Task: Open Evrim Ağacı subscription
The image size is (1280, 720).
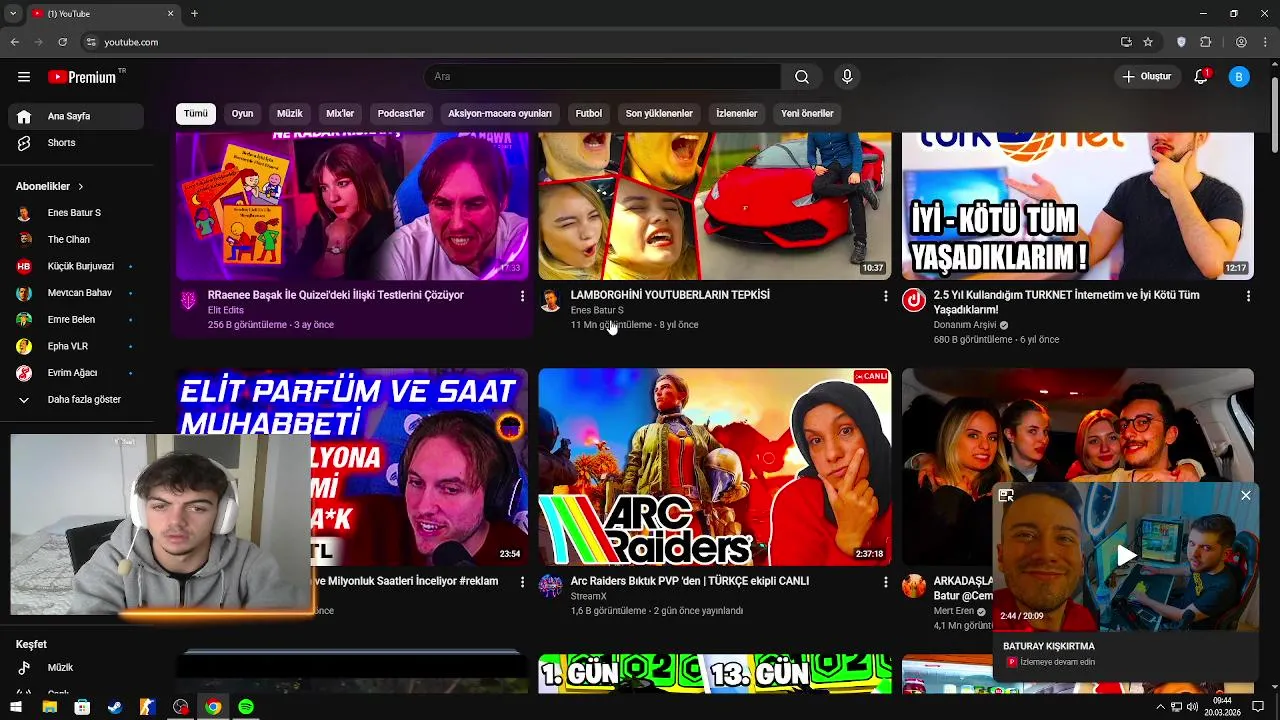Action: pos(76,373)
